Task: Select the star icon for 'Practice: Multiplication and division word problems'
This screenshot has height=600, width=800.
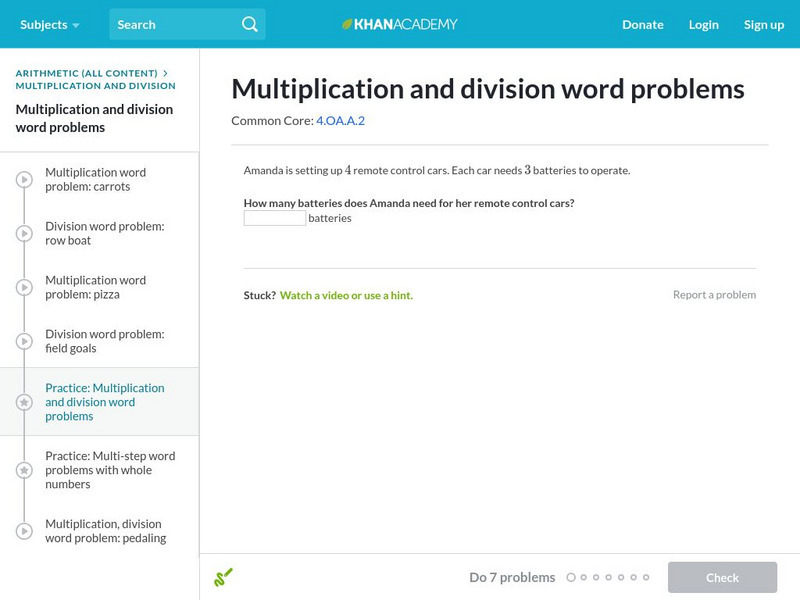Action: 22,400
